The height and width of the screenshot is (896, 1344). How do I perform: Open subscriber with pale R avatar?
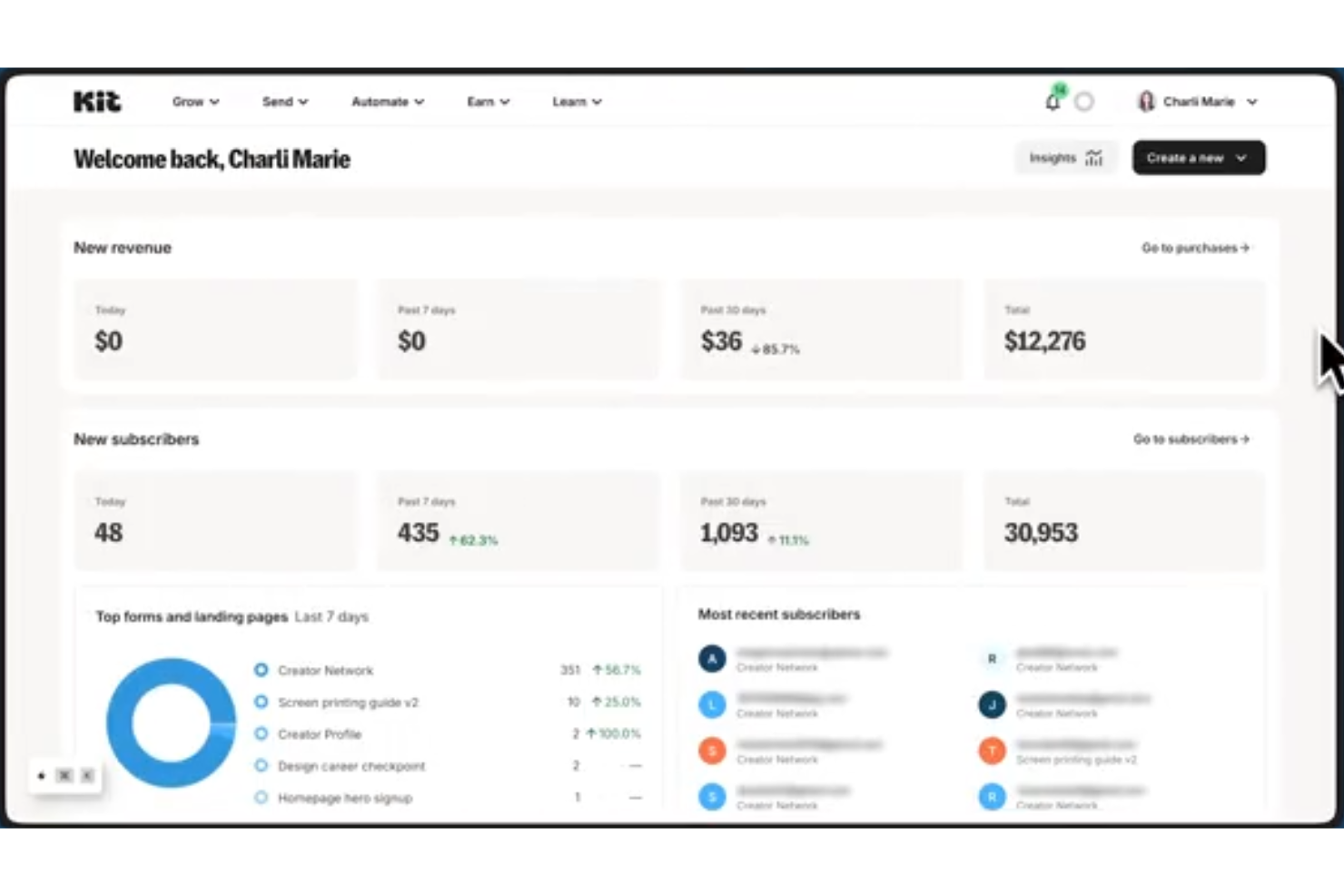[x=992, y=659]
